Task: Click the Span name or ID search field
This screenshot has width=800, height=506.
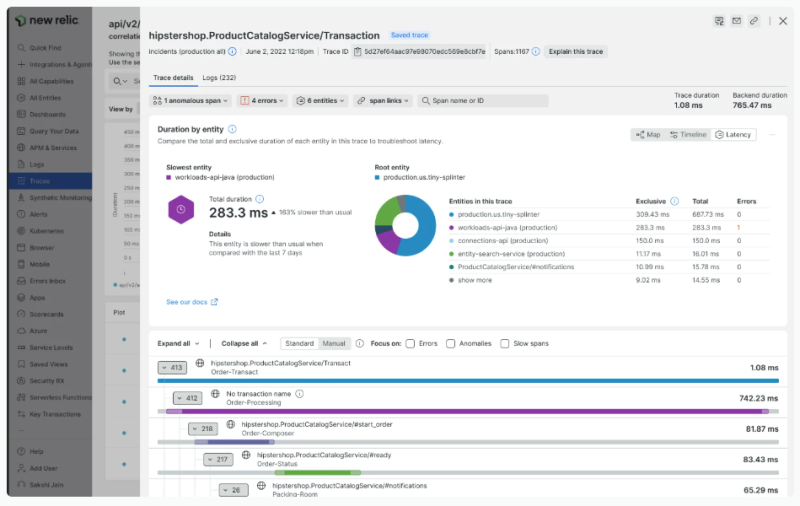Action: [483, 100]
